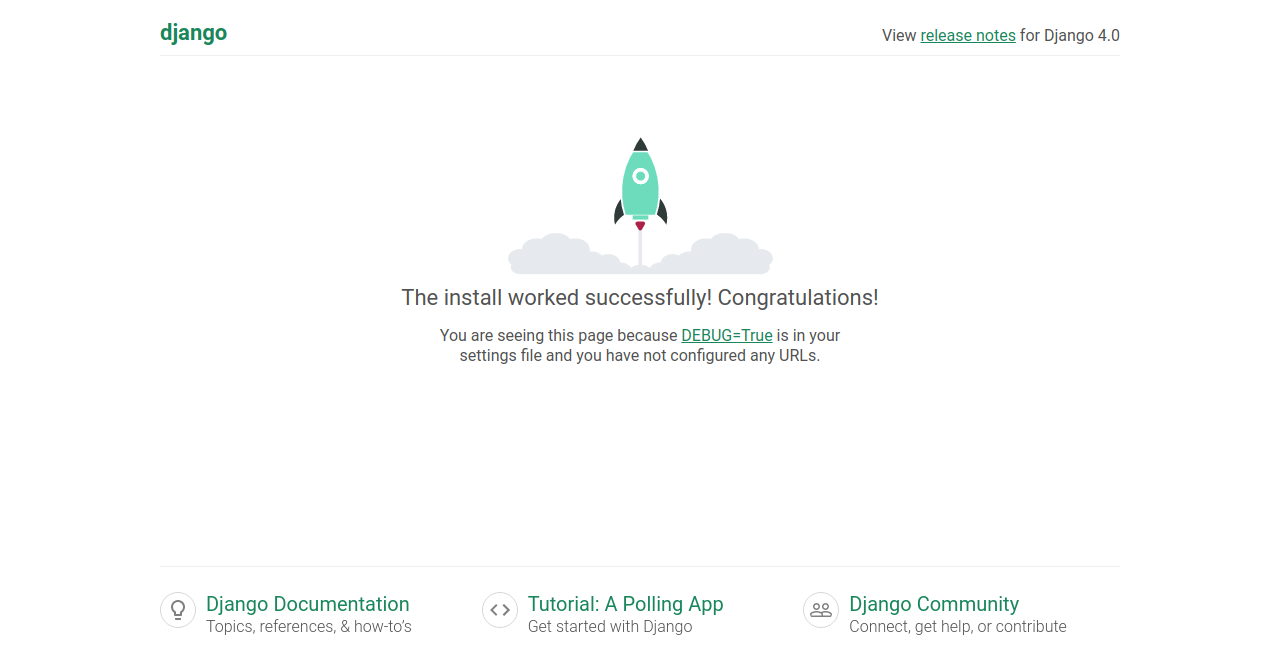Click the django logo in the header
1280x660 pixels.
(x=193, y=33)
